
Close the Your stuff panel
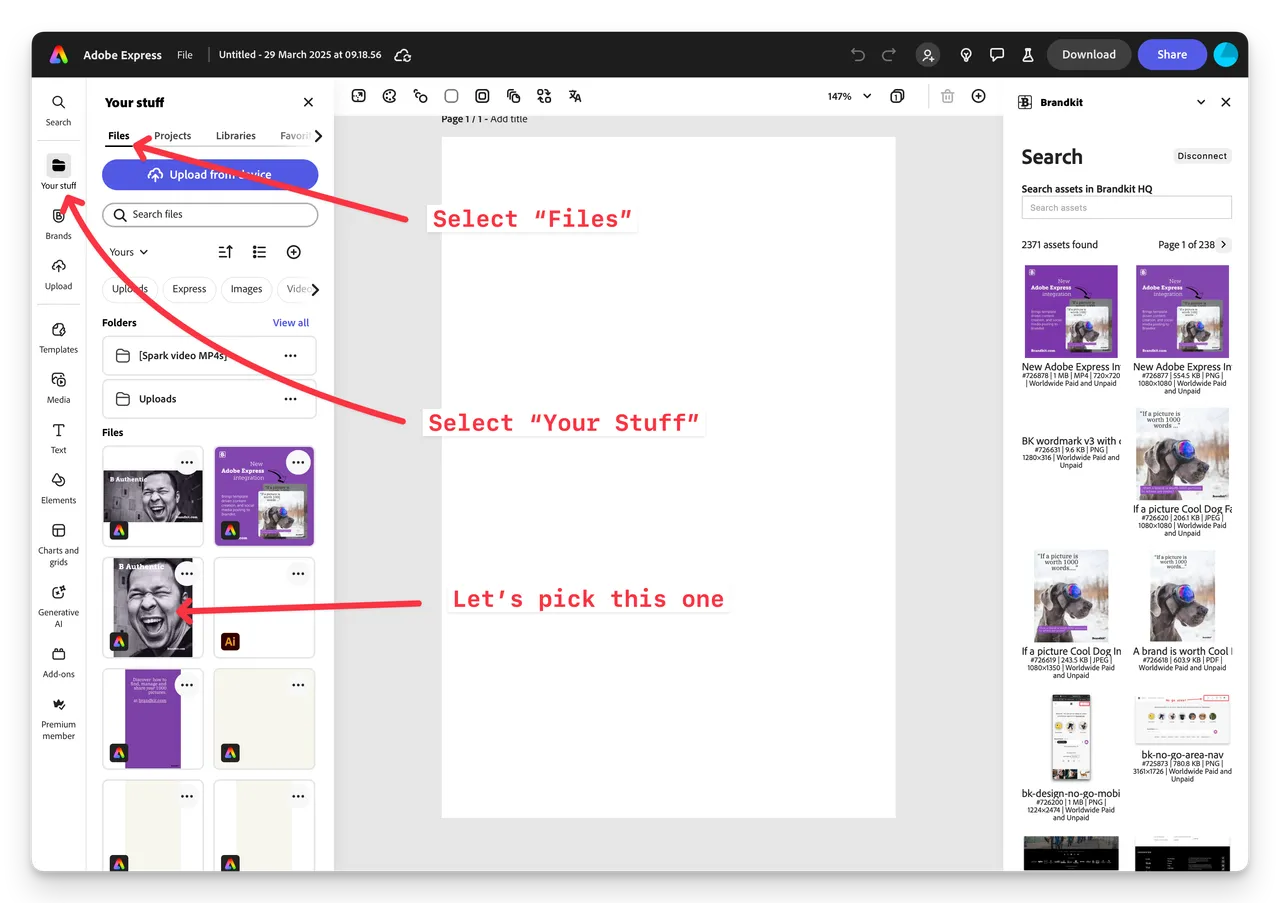point(308,102)
